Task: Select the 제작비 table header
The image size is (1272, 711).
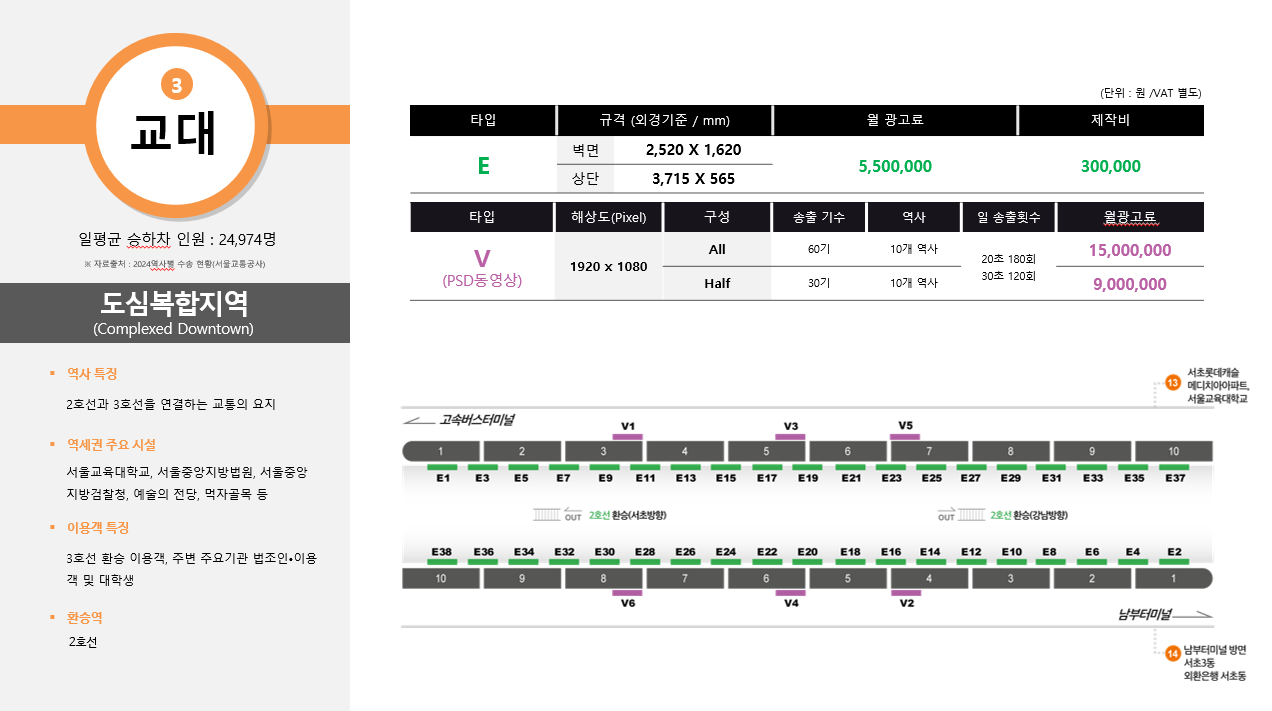Action: [1111, 120]
